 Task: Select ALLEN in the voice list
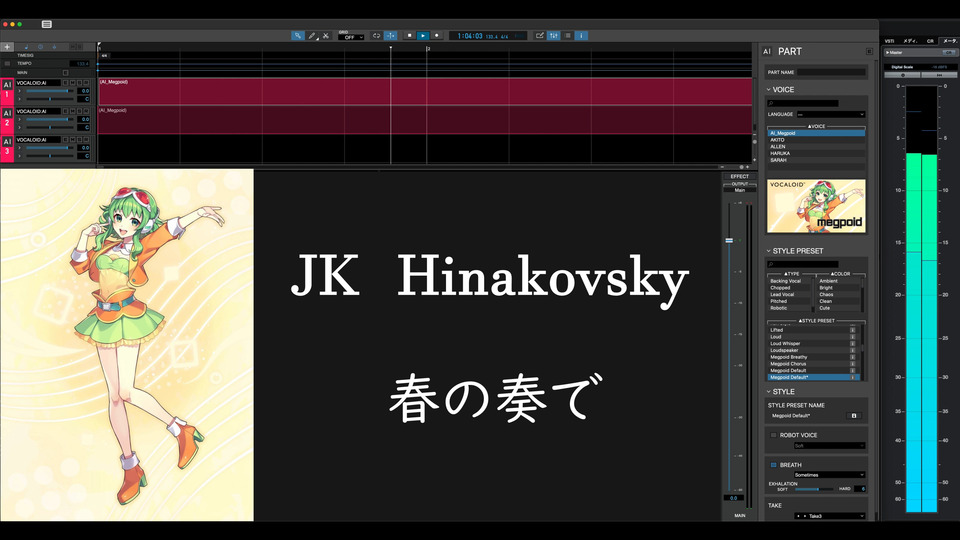[816, 146]
